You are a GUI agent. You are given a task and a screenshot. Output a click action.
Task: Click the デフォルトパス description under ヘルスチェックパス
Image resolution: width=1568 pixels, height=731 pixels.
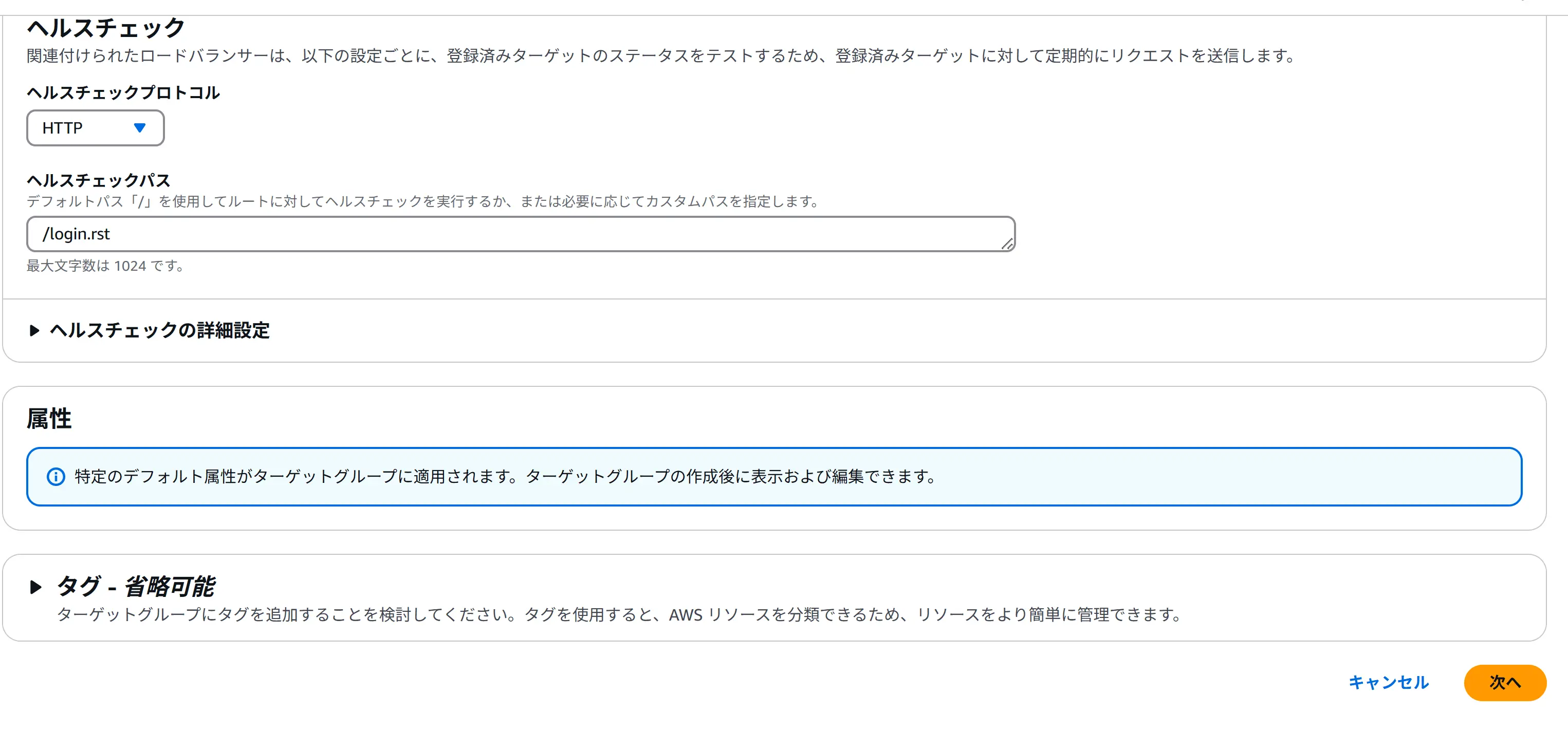click(422, 201)
